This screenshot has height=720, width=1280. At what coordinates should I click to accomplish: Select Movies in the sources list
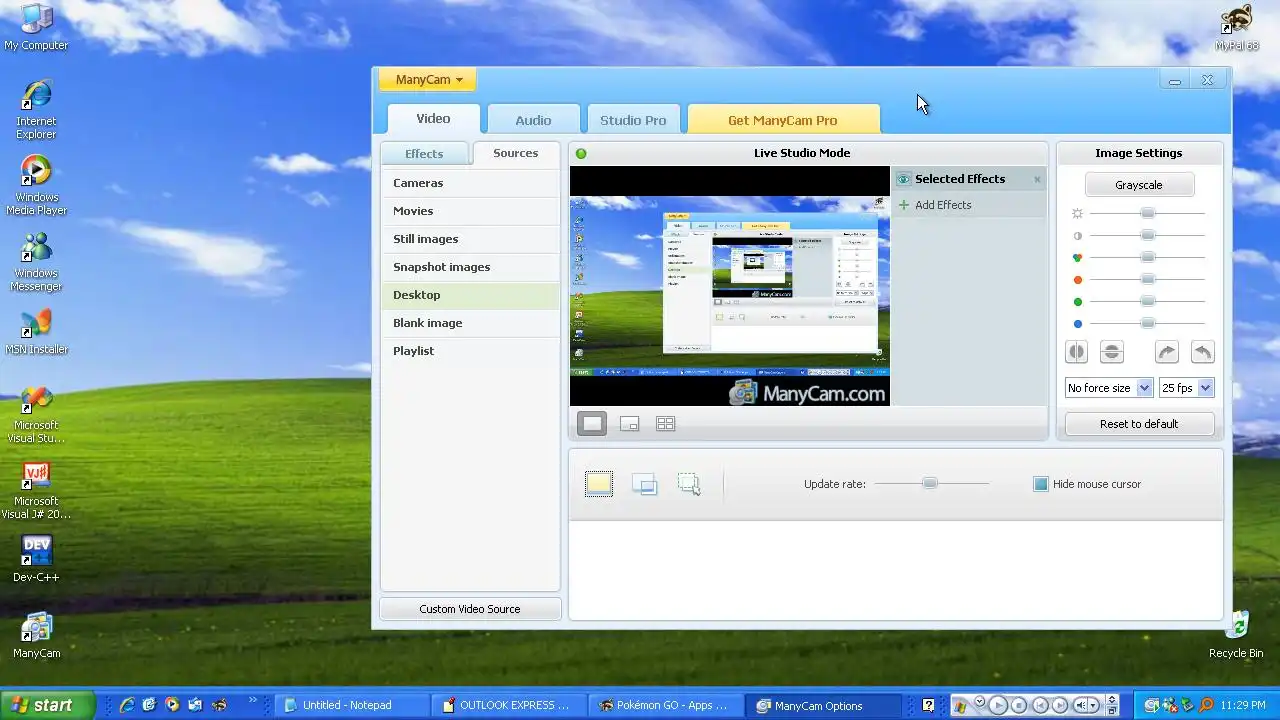(470, 211)
